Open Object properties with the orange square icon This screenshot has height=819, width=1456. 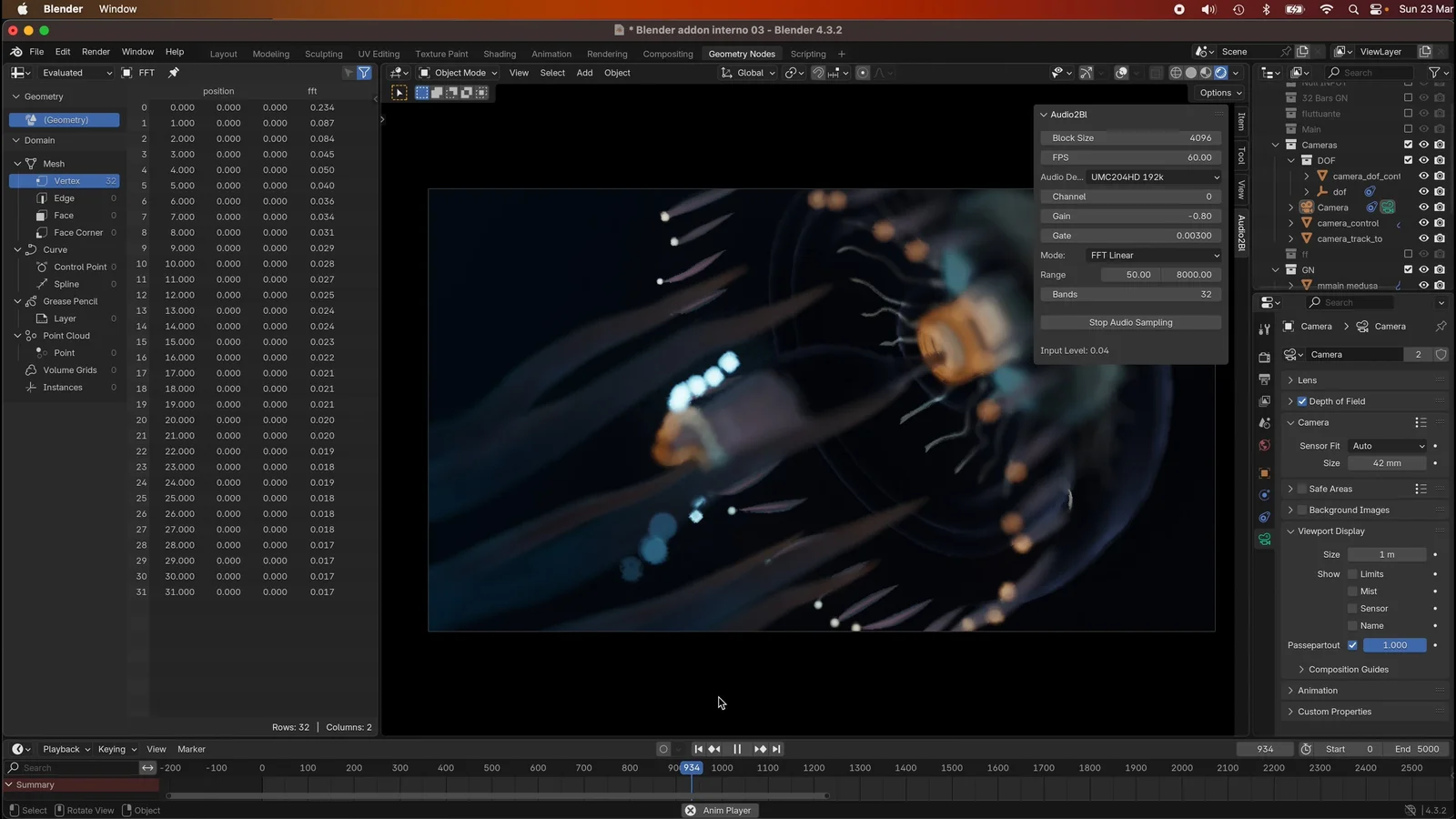(x=1264, y=473)
